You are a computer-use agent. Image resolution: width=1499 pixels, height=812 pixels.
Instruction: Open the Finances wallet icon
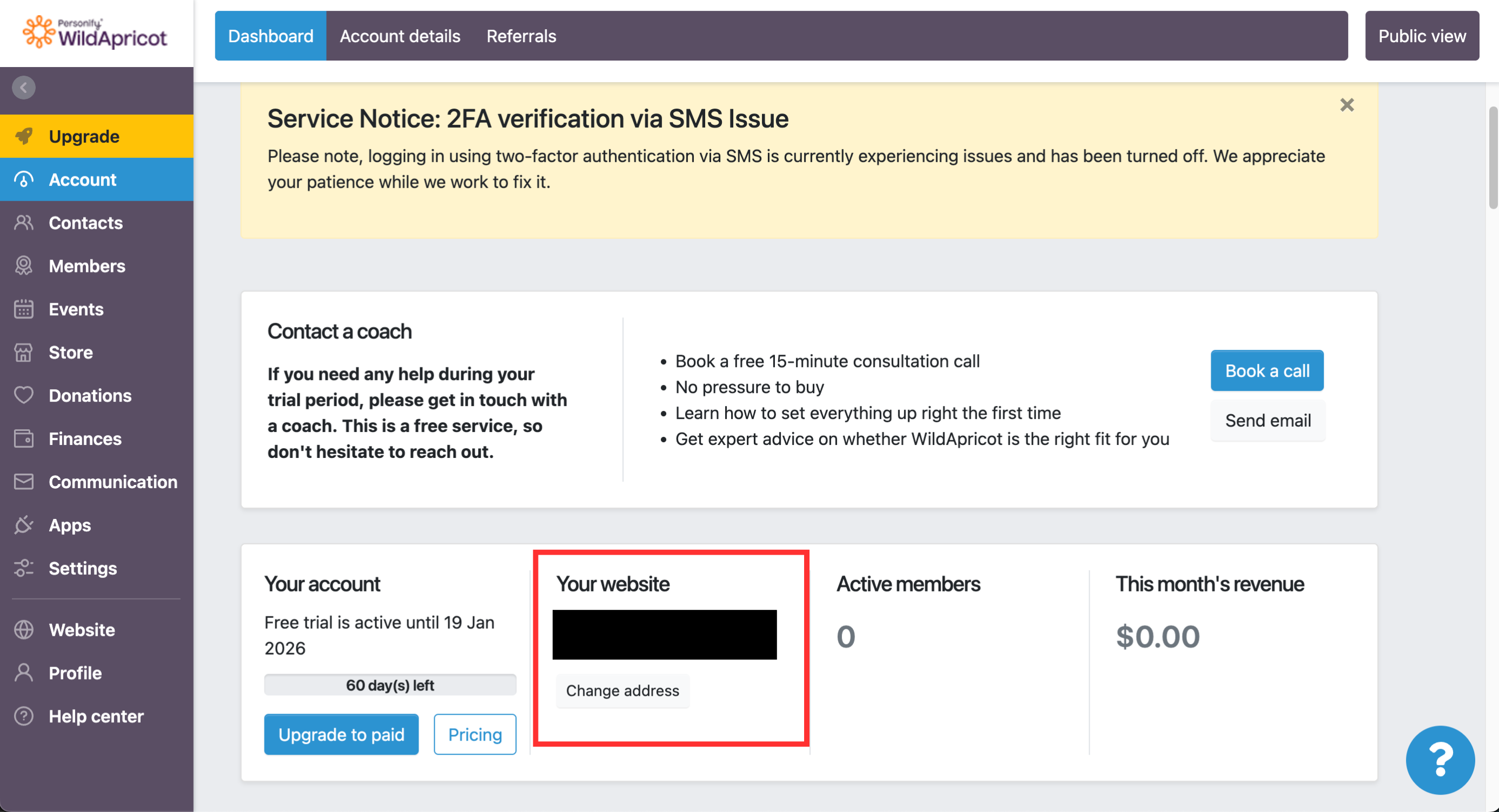click(24, 438)
